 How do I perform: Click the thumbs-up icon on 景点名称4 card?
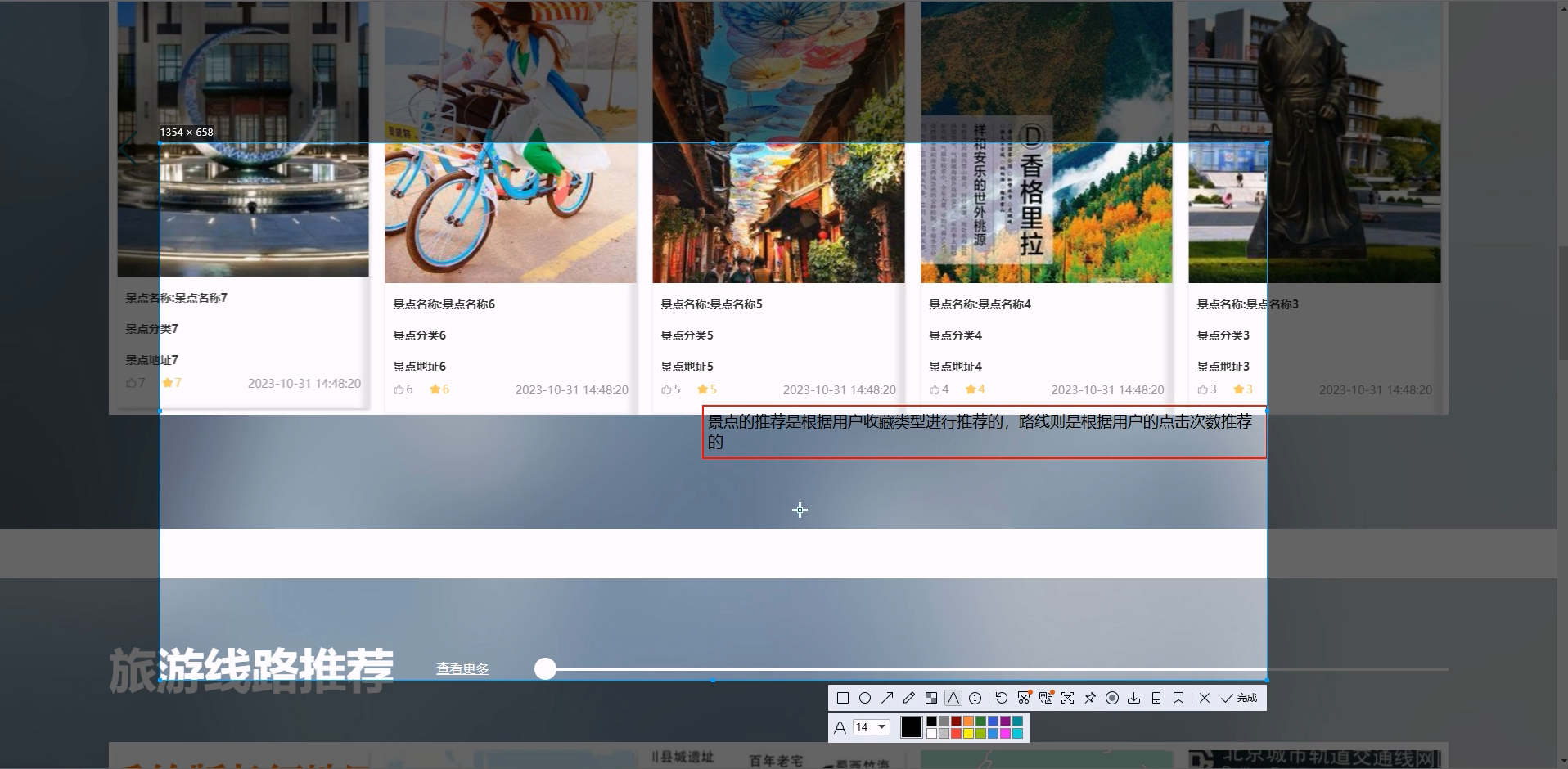935,389
